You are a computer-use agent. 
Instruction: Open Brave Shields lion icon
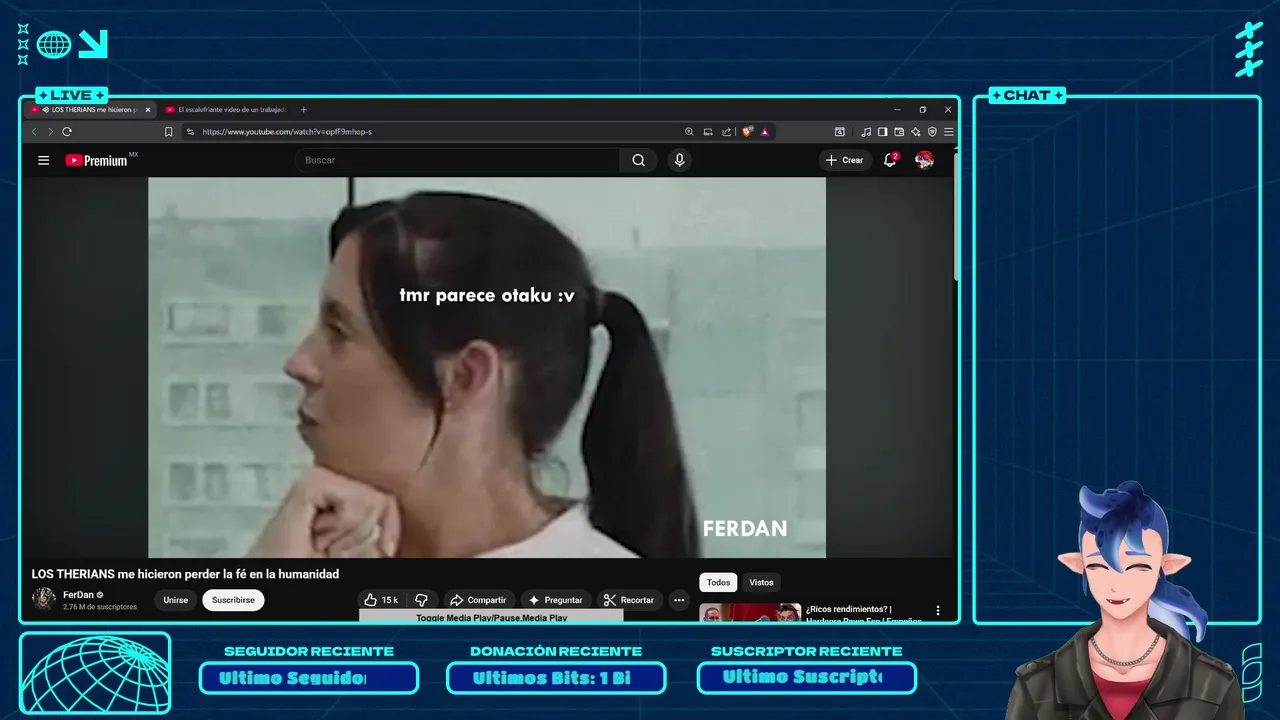[x=747, y=132]
